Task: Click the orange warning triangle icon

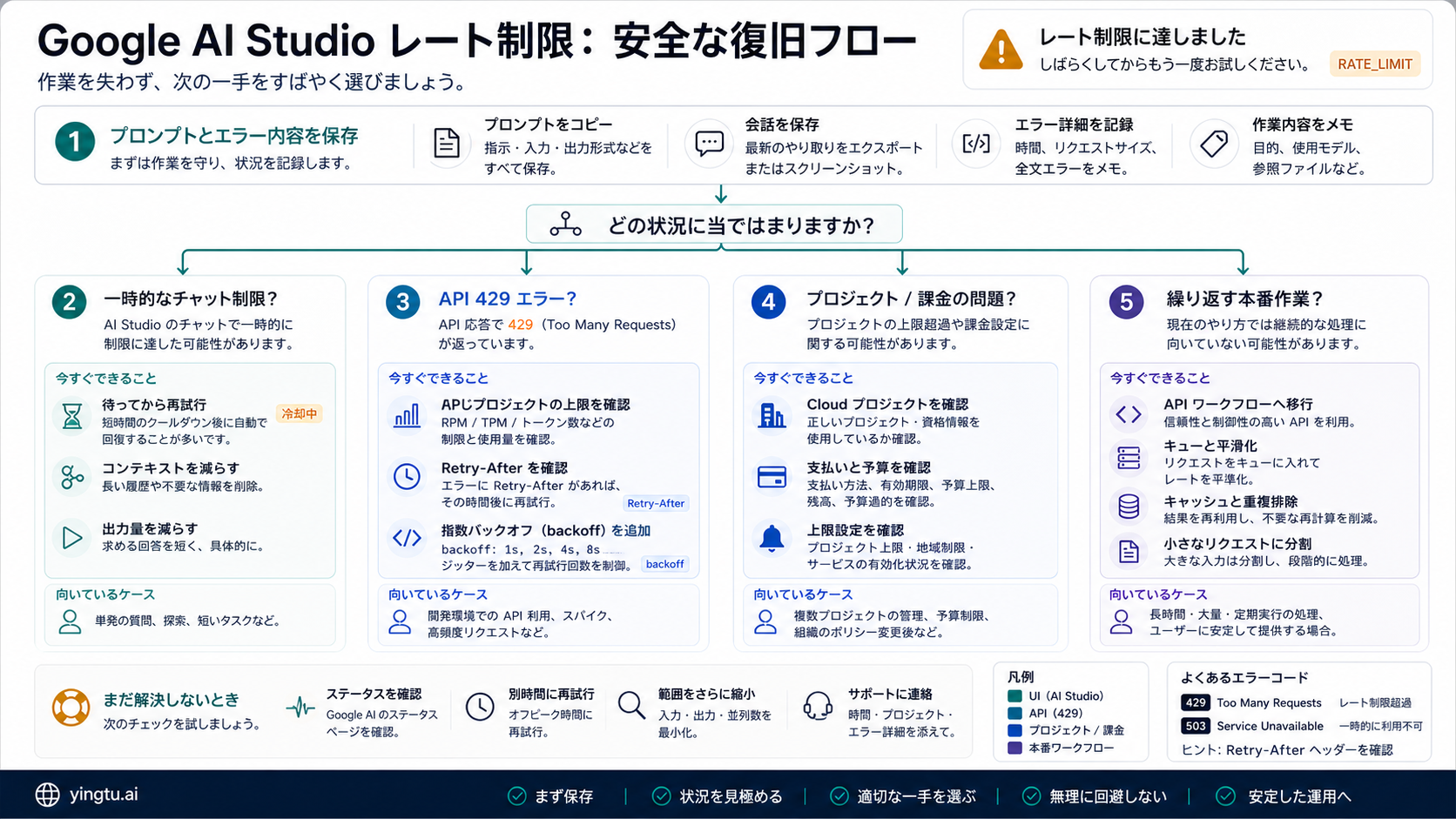Action: tap(1001, 50)
